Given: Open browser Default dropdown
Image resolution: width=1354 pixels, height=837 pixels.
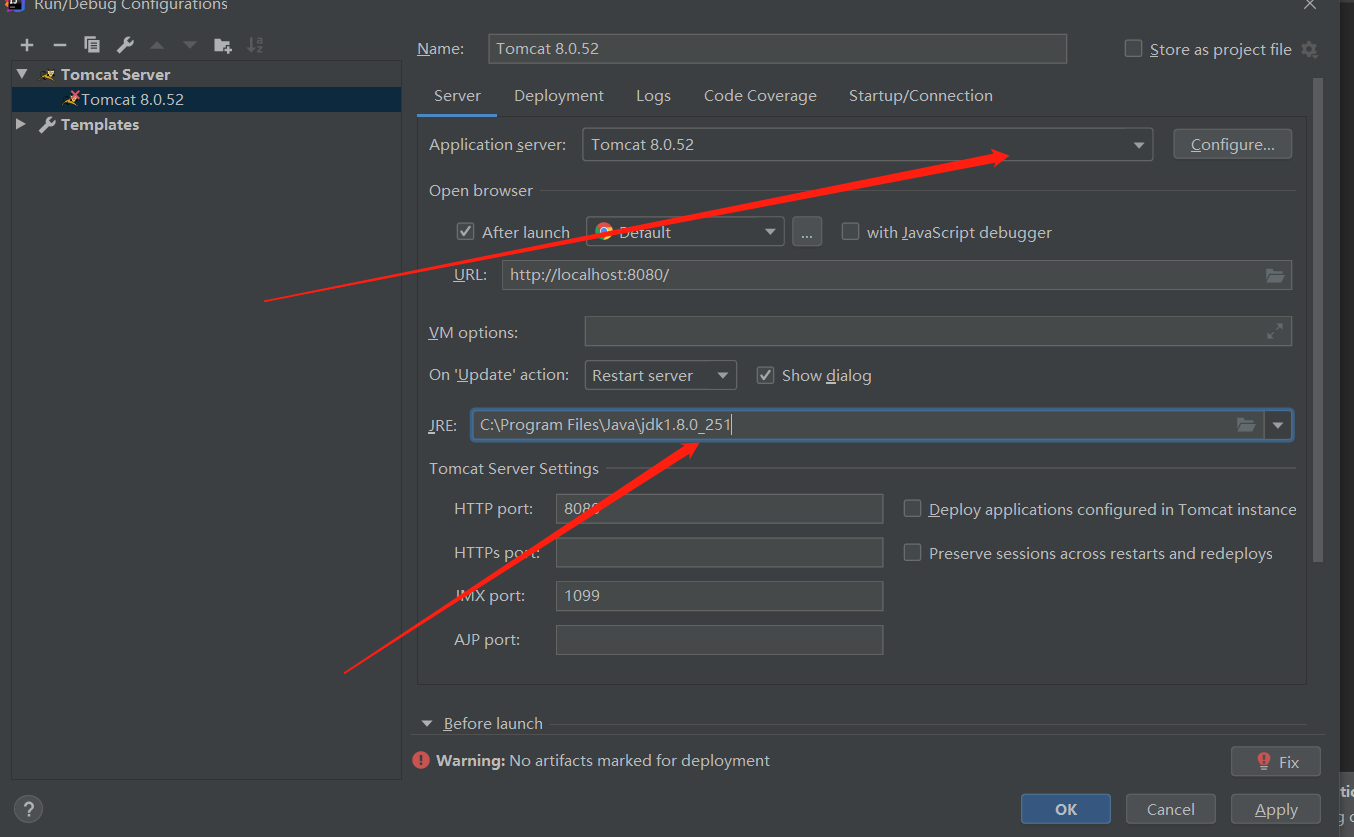Looking at the screenshot, I should coord(686,232).
